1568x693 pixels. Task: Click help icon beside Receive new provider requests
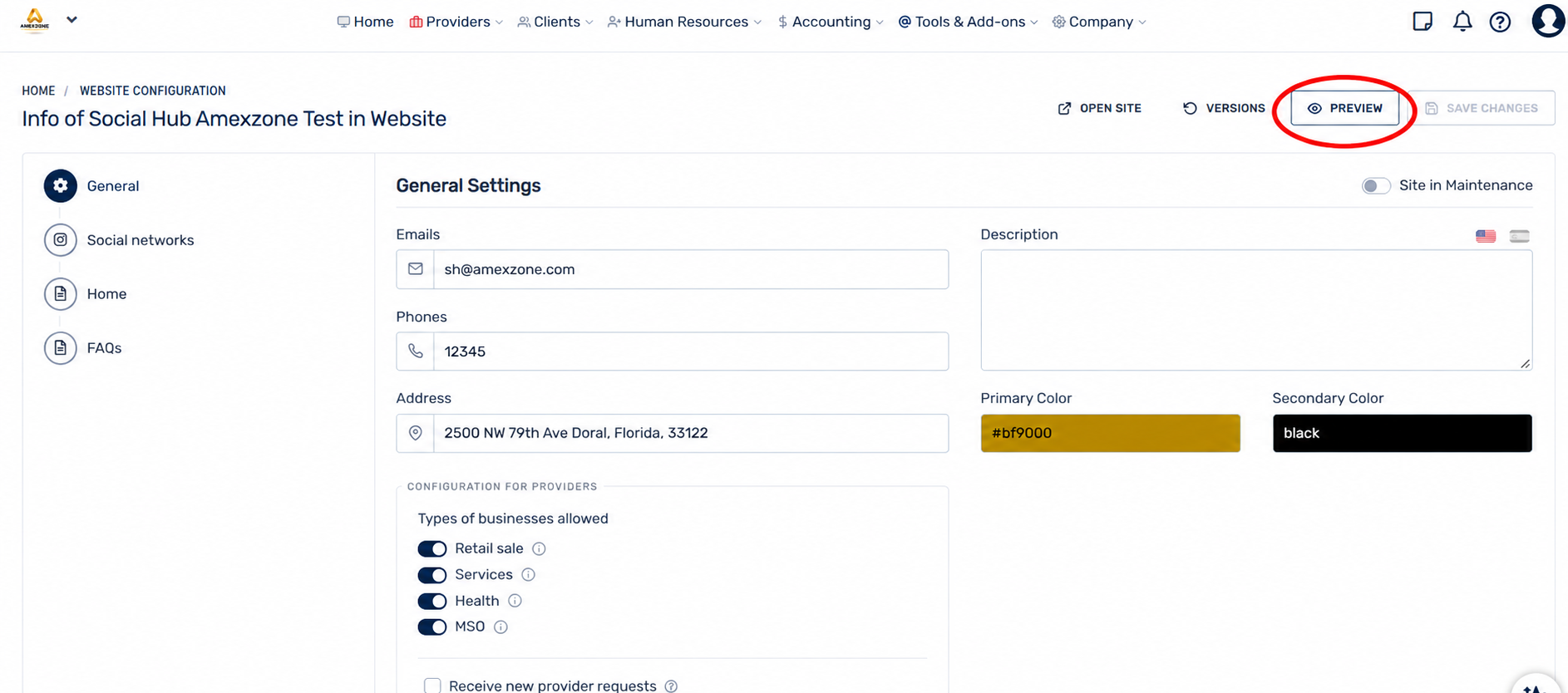point(671,686)
